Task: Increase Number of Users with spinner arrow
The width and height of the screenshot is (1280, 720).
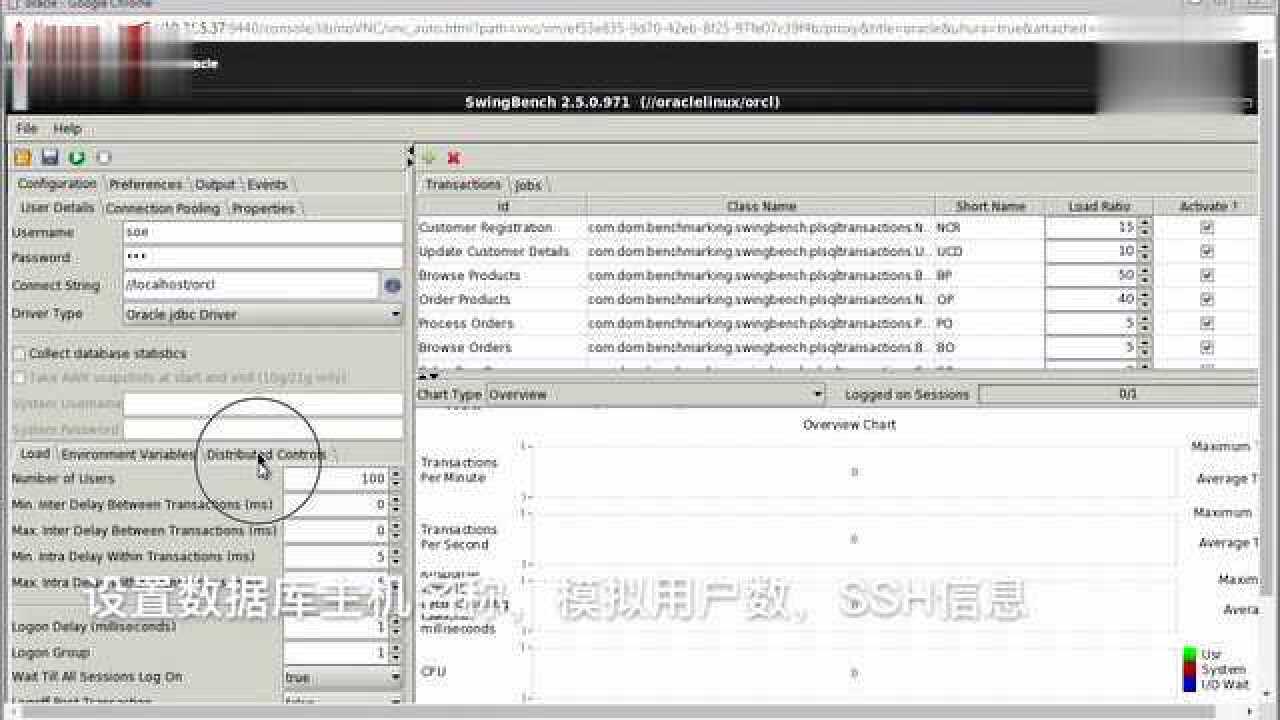Action: (x=395, y=474)
